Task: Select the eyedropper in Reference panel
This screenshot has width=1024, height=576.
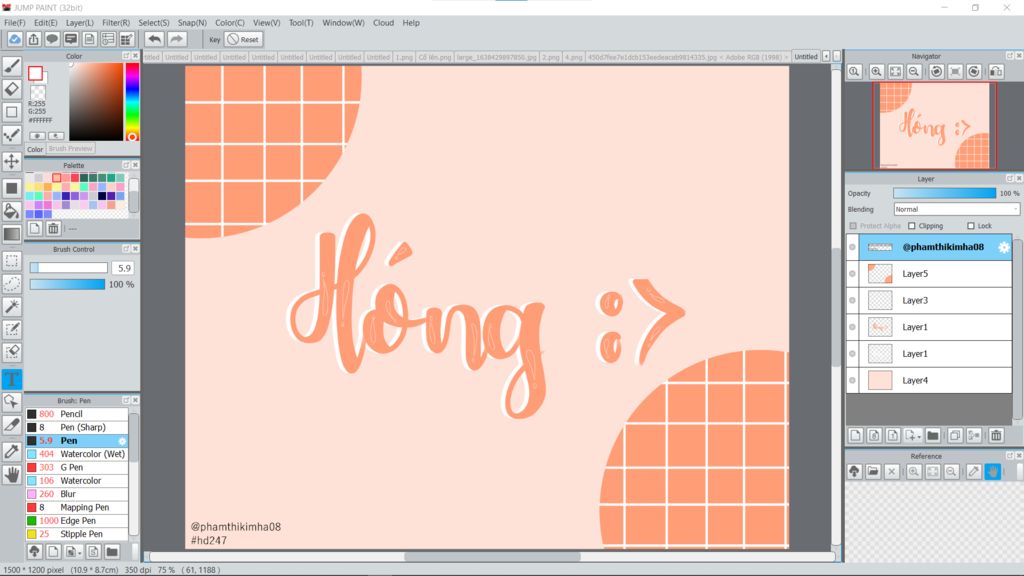Action: [974, 471]
